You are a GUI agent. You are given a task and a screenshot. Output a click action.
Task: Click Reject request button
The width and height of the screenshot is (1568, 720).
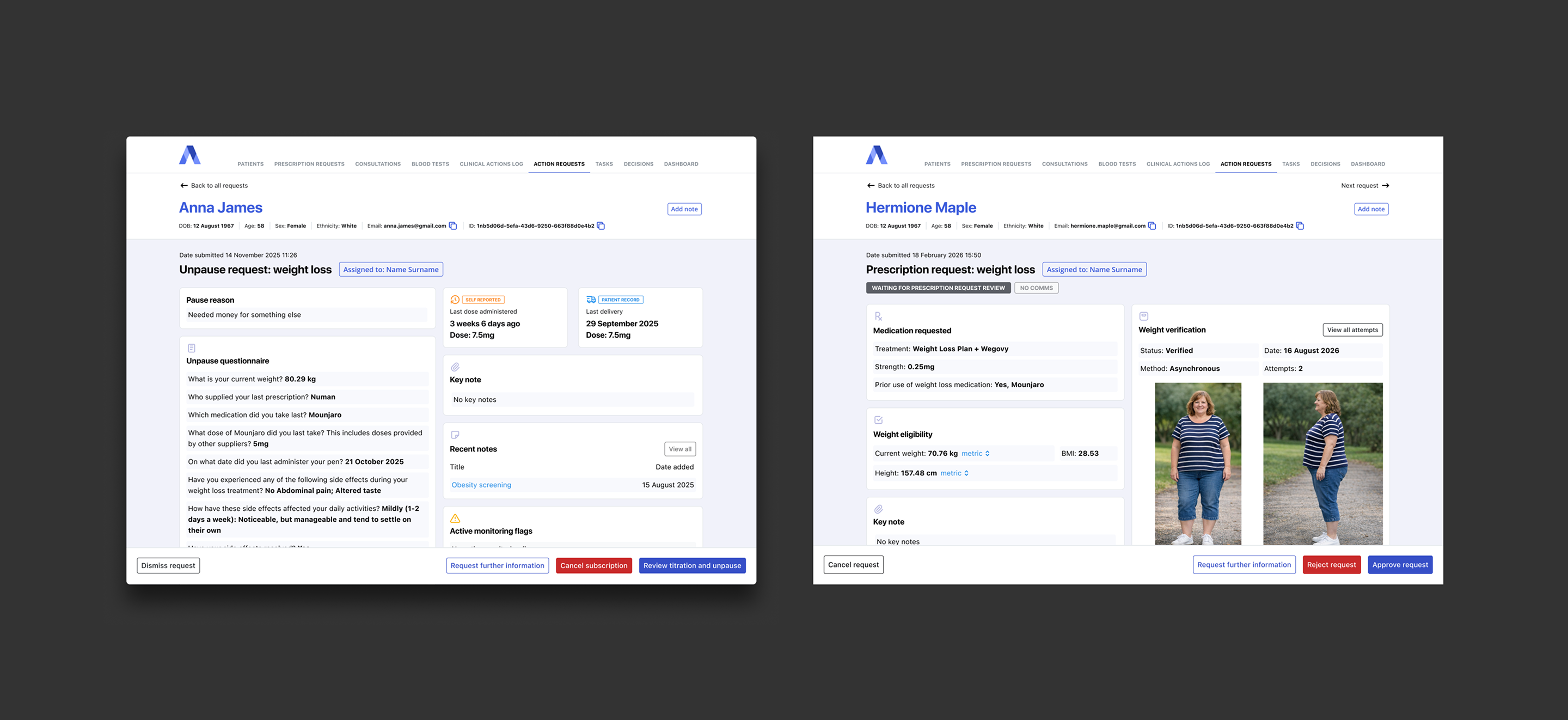(1331, 565)
